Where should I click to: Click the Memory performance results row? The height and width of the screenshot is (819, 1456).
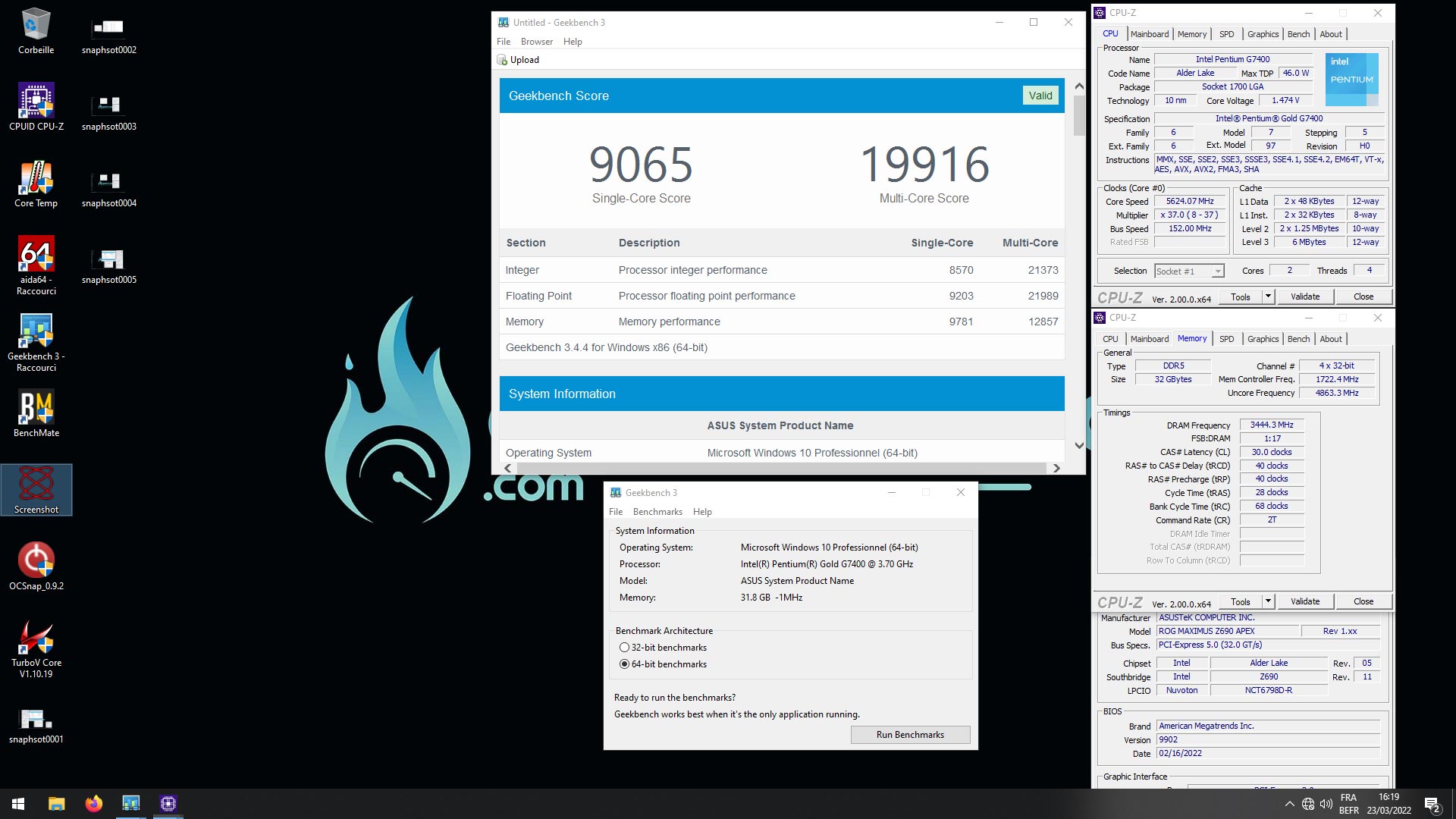click(x=782, y=322)
